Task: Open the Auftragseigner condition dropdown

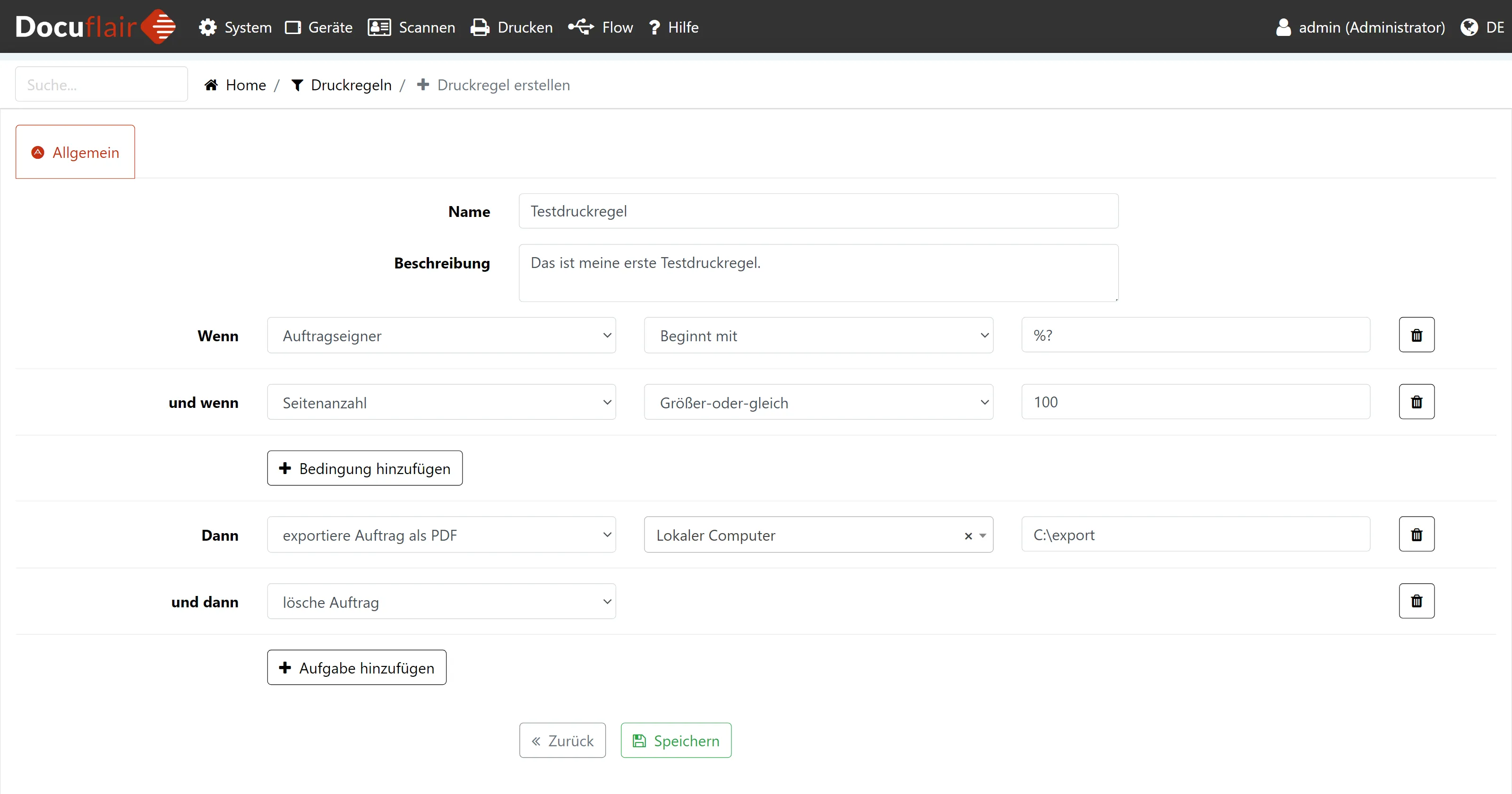Action: coord(441,336)
